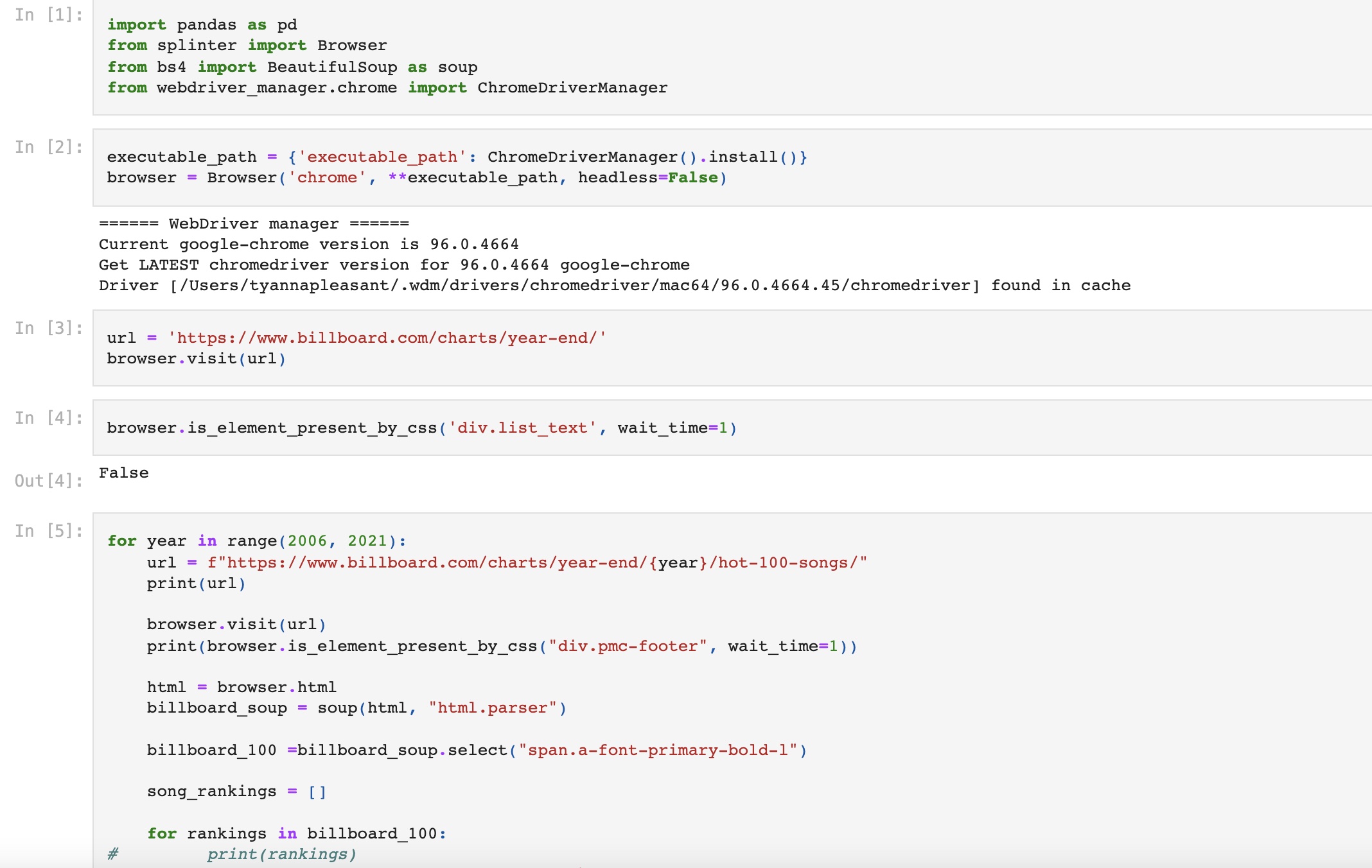The image size is (1372, 868).
Task: Click the song_rankings empty list line
Action: 236,792
